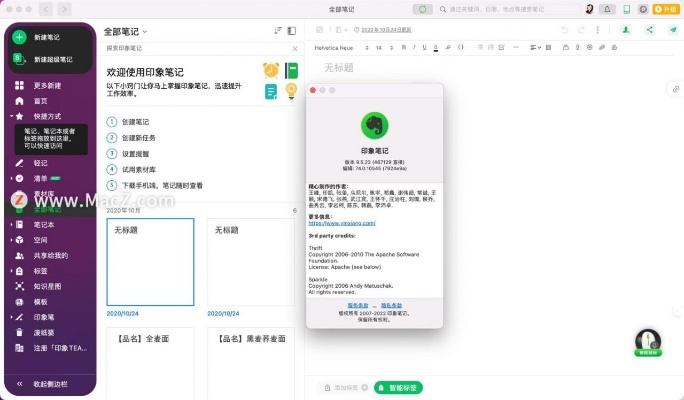
Task: Expand the 空间 arrow
Action: pos(11,240)
